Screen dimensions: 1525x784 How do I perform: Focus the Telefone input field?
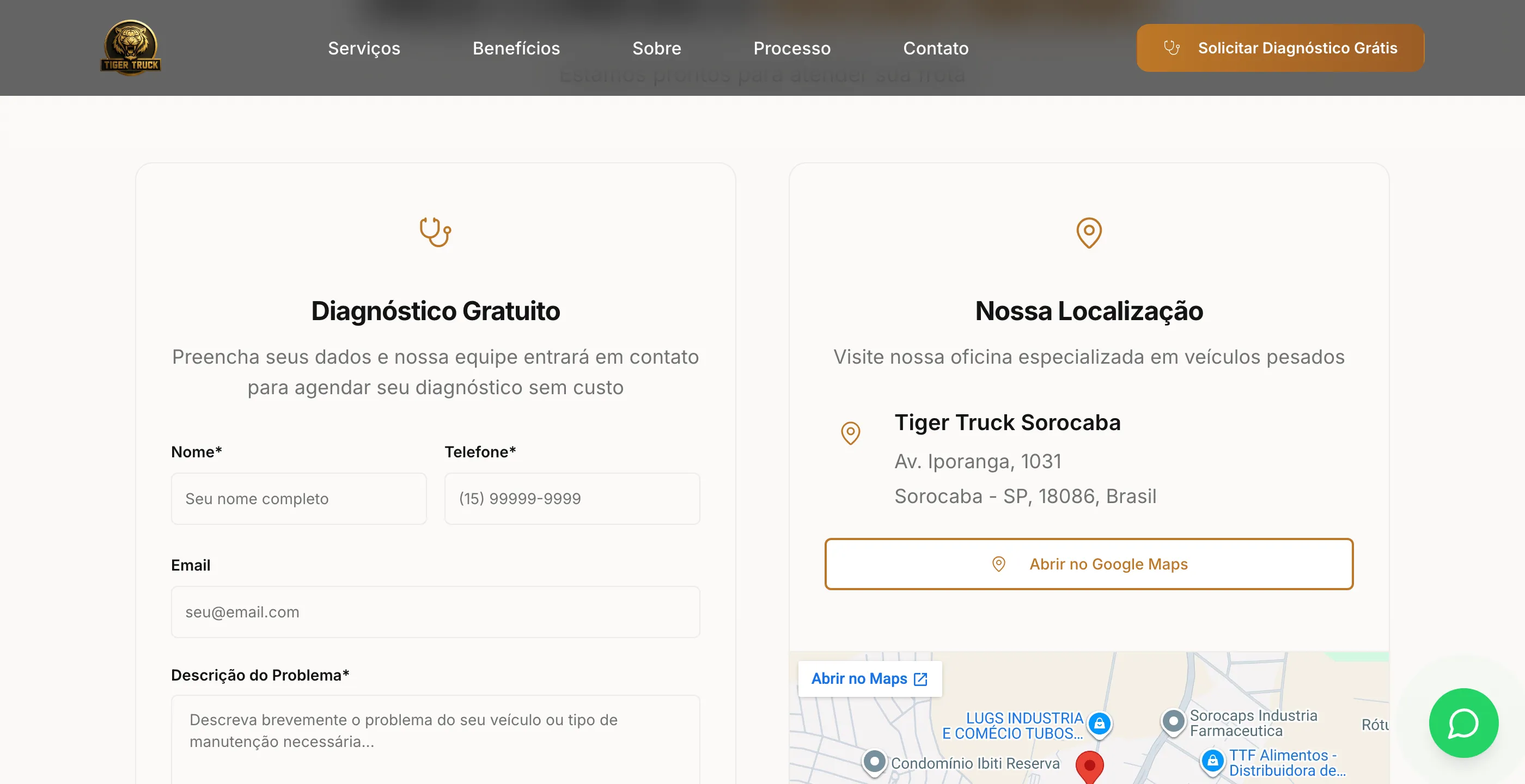572,499
